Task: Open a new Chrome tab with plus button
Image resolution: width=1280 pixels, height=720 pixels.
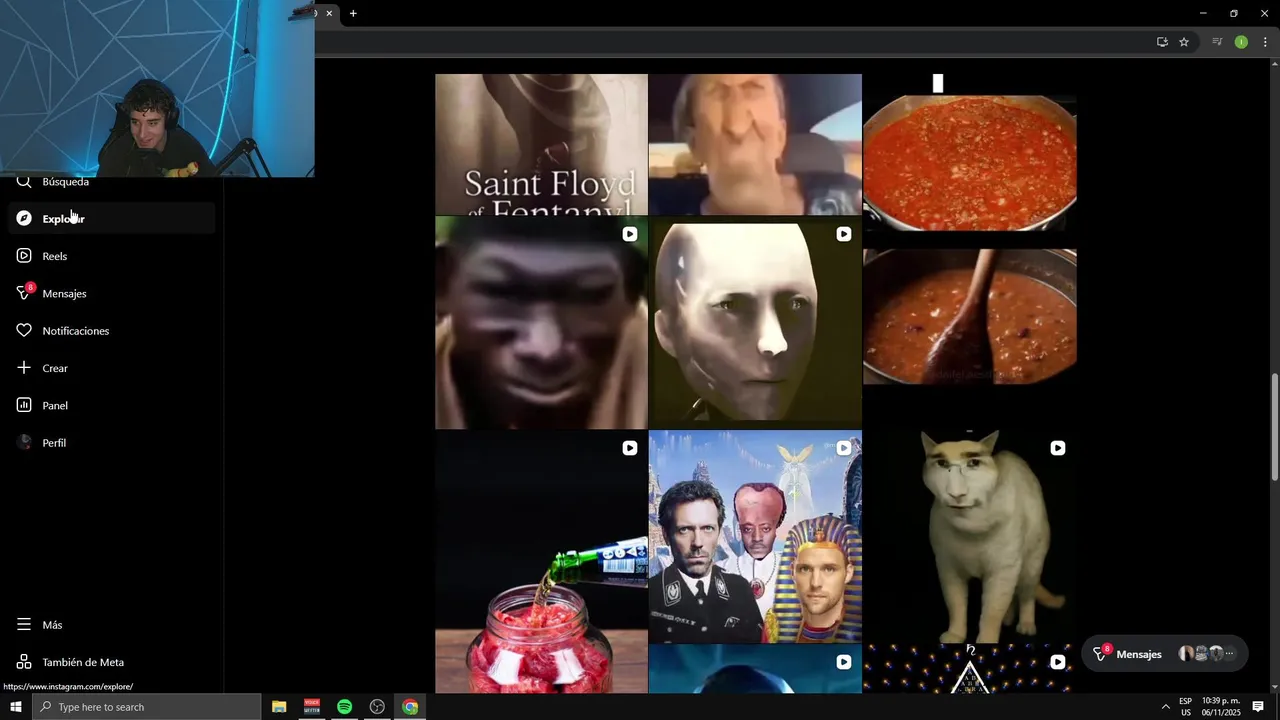Action: [x=353, y=13]
